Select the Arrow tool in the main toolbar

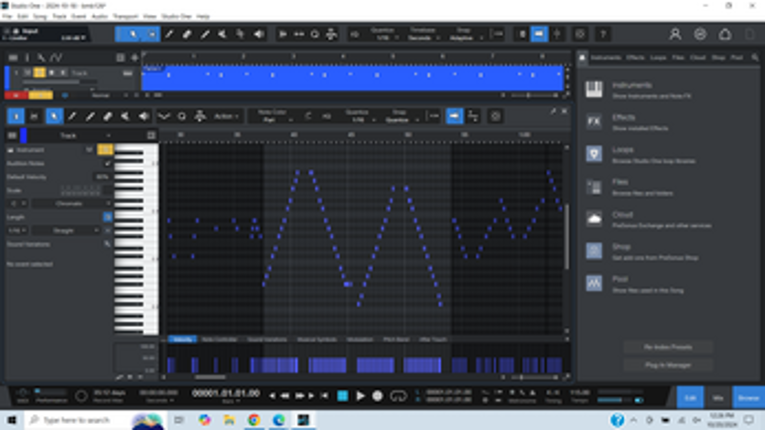(133, 34)
